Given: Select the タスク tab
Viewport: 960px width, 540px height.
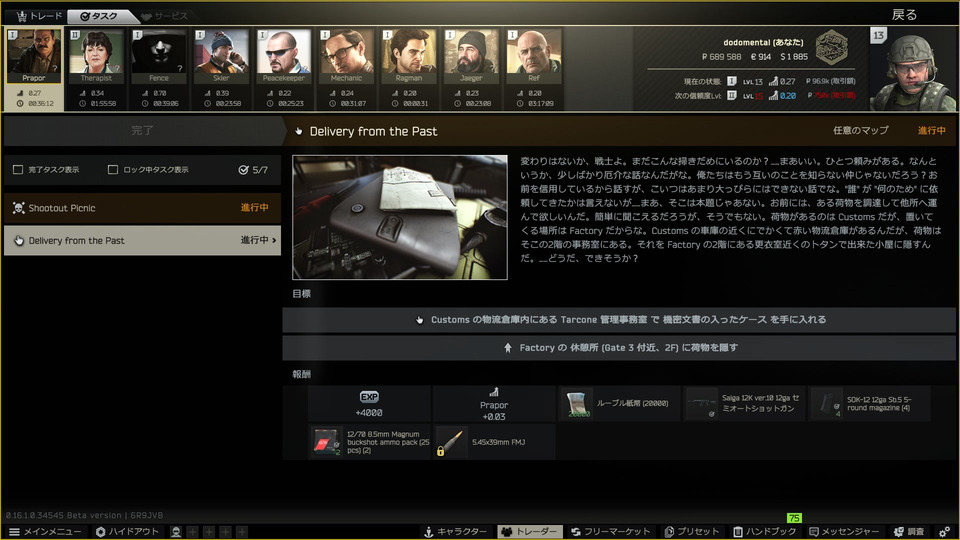Looking at the screenshot, I should (99, 16).
